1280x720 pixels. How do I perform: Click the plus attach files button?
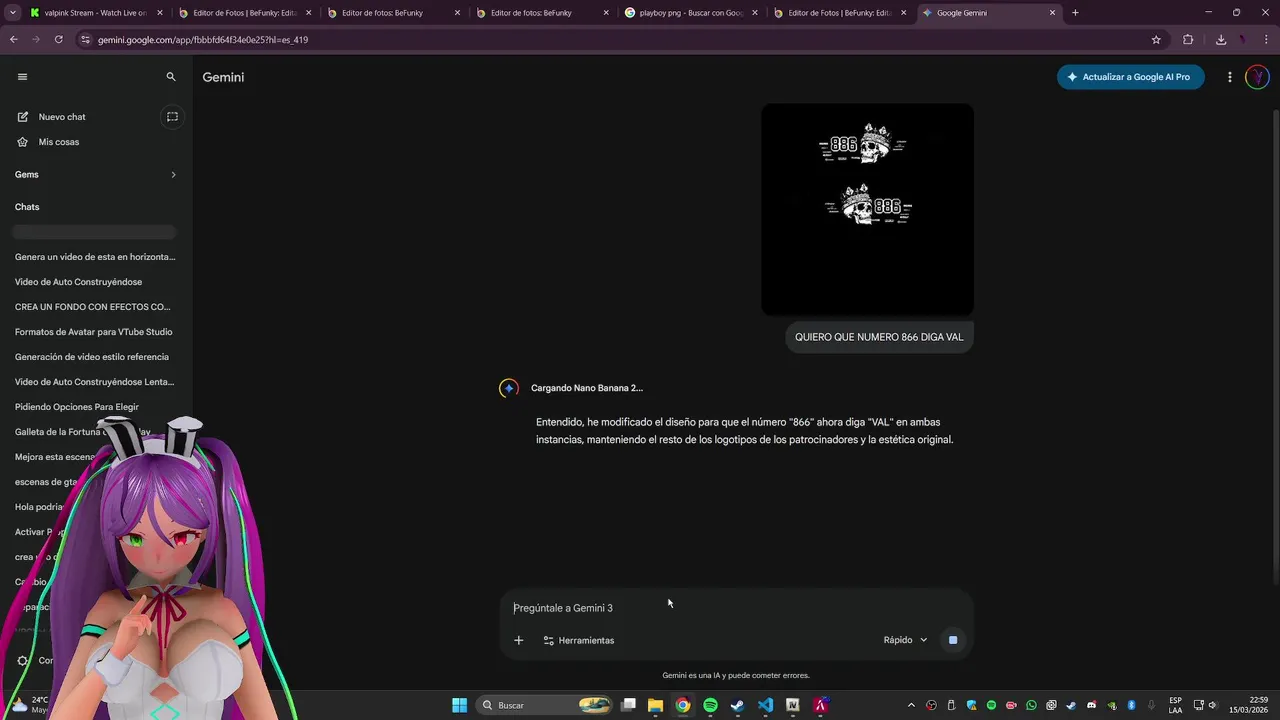pos(518,640)
